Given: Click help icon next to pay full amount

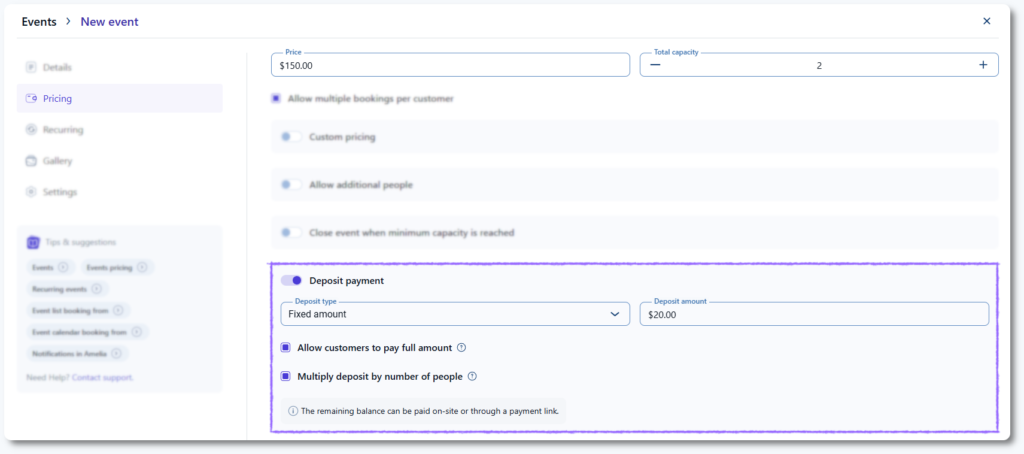Looking at the screenshot, I should coord(462,348).
